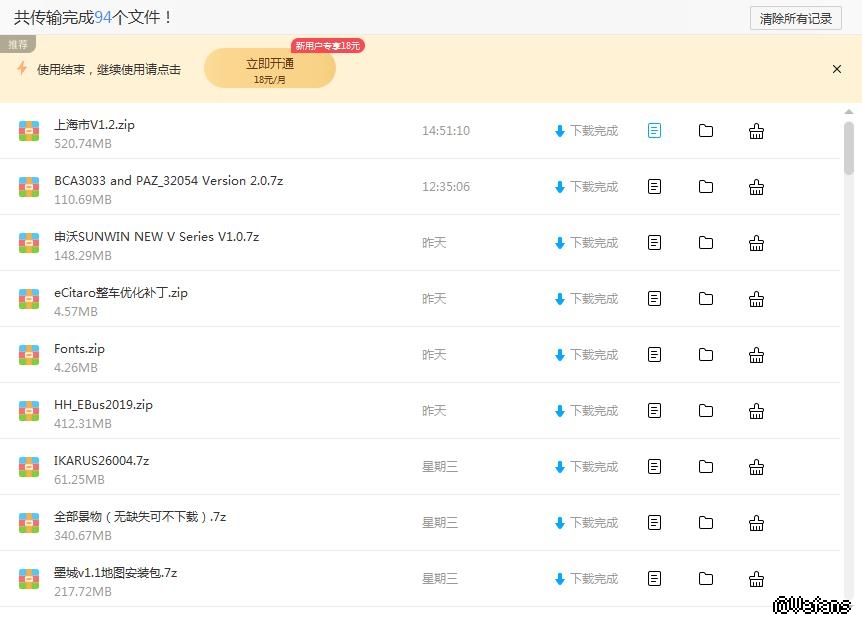Open containing folder of 上海市V1.2.zip
Viewport: 862px width, 626px height.
[706, 131]
